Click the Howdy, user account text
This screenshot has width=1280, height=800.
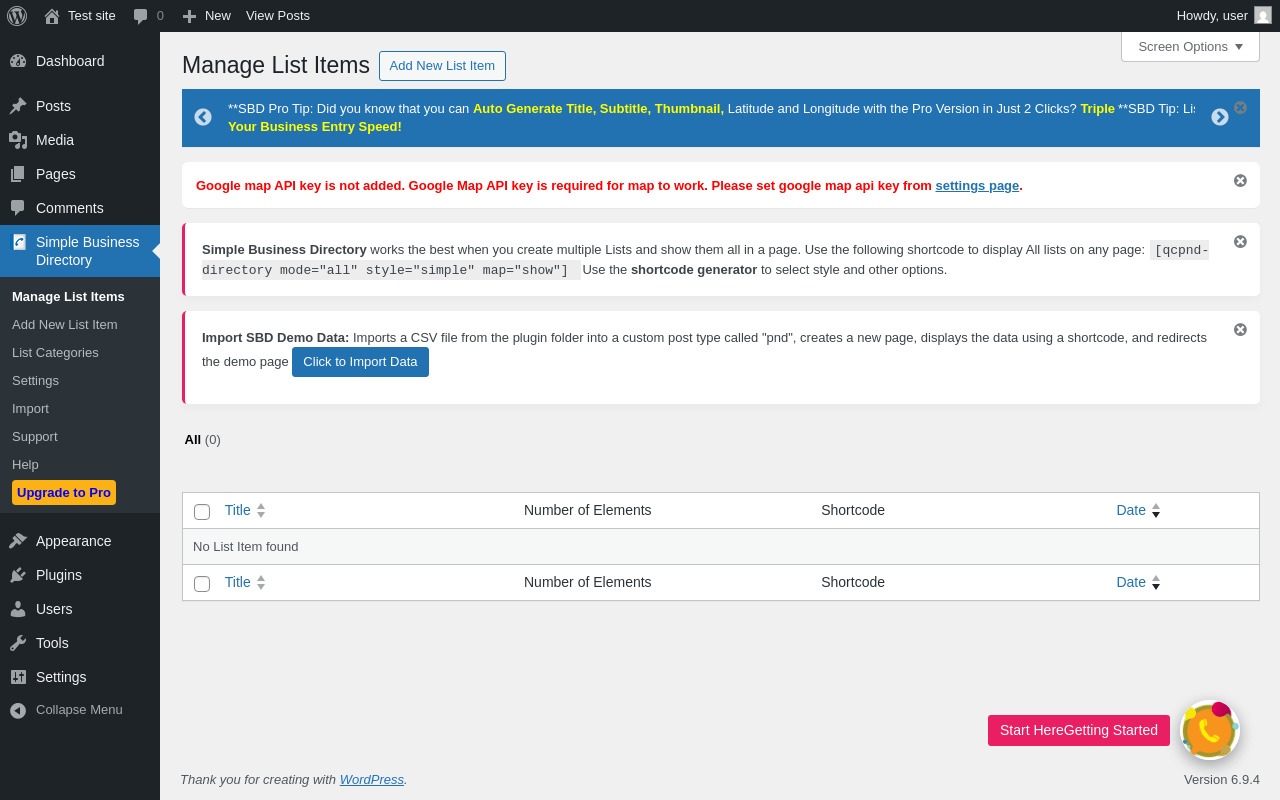pyautogui.click(x=1212, y=16)
